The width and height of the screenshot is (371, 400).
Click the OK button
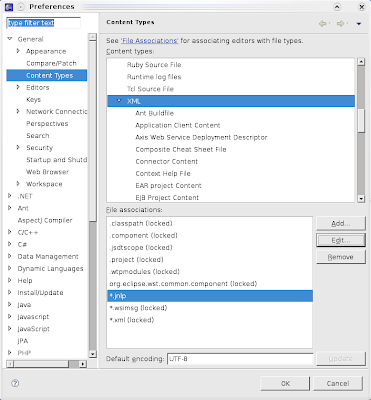(x=285, y=383)
